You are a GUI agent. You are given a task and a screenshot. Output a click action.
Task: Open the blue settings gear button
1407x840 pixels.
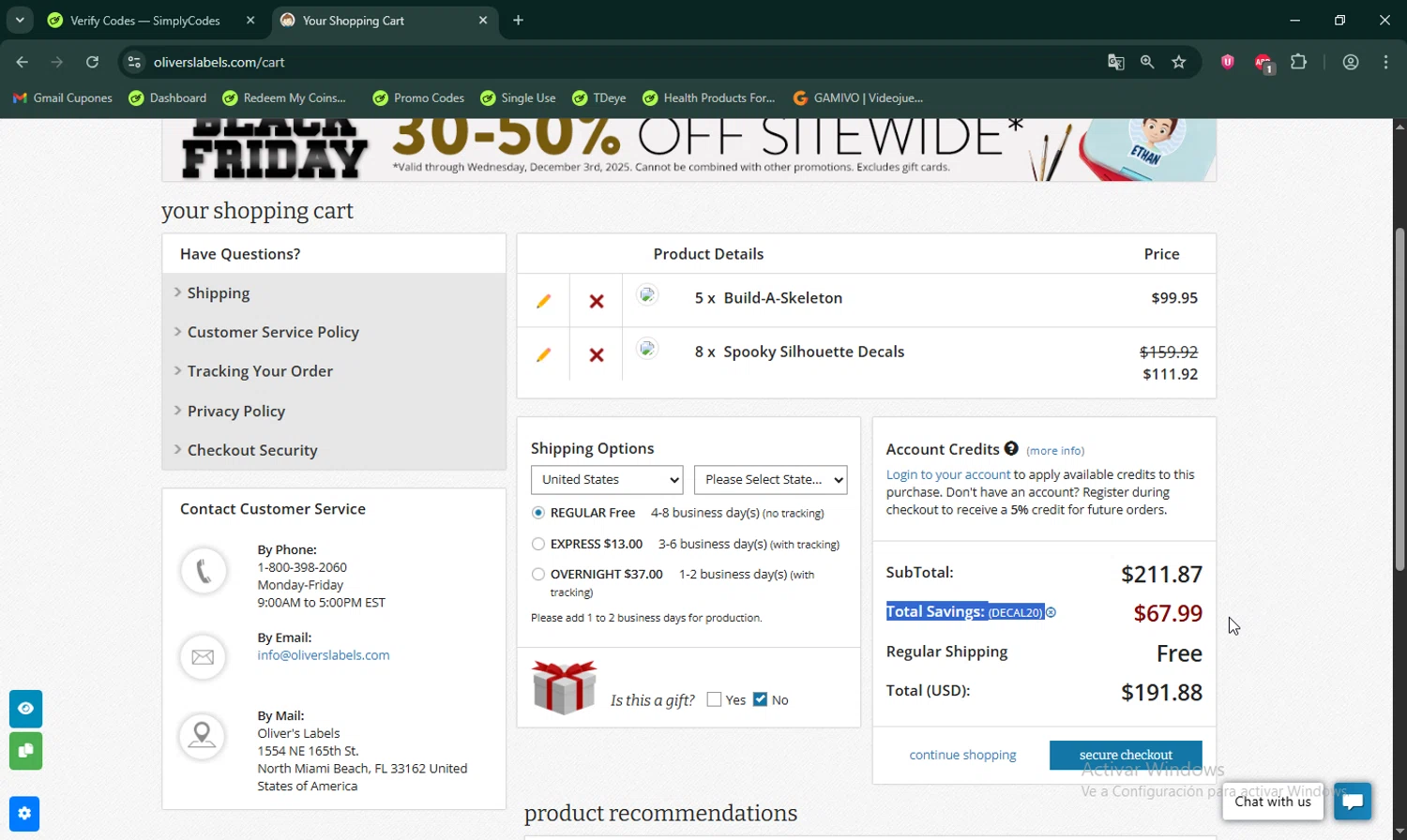coord(24,813)
